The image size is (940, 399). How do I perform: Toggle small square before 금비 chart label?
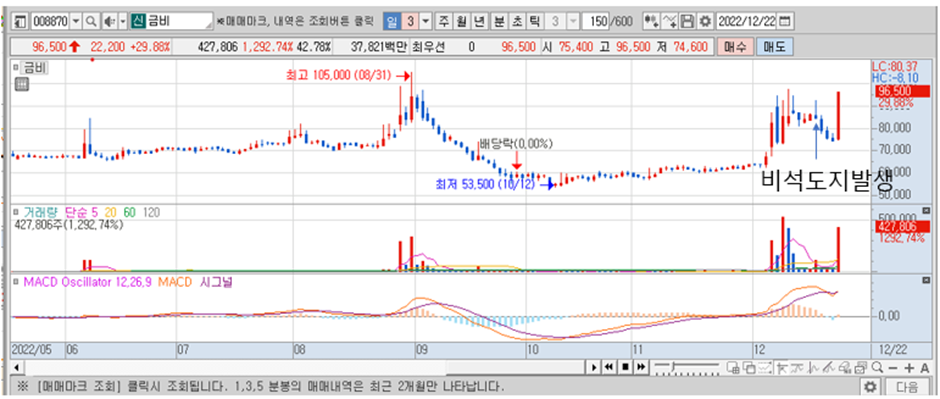pyautogui.click(x=16, y=68)
